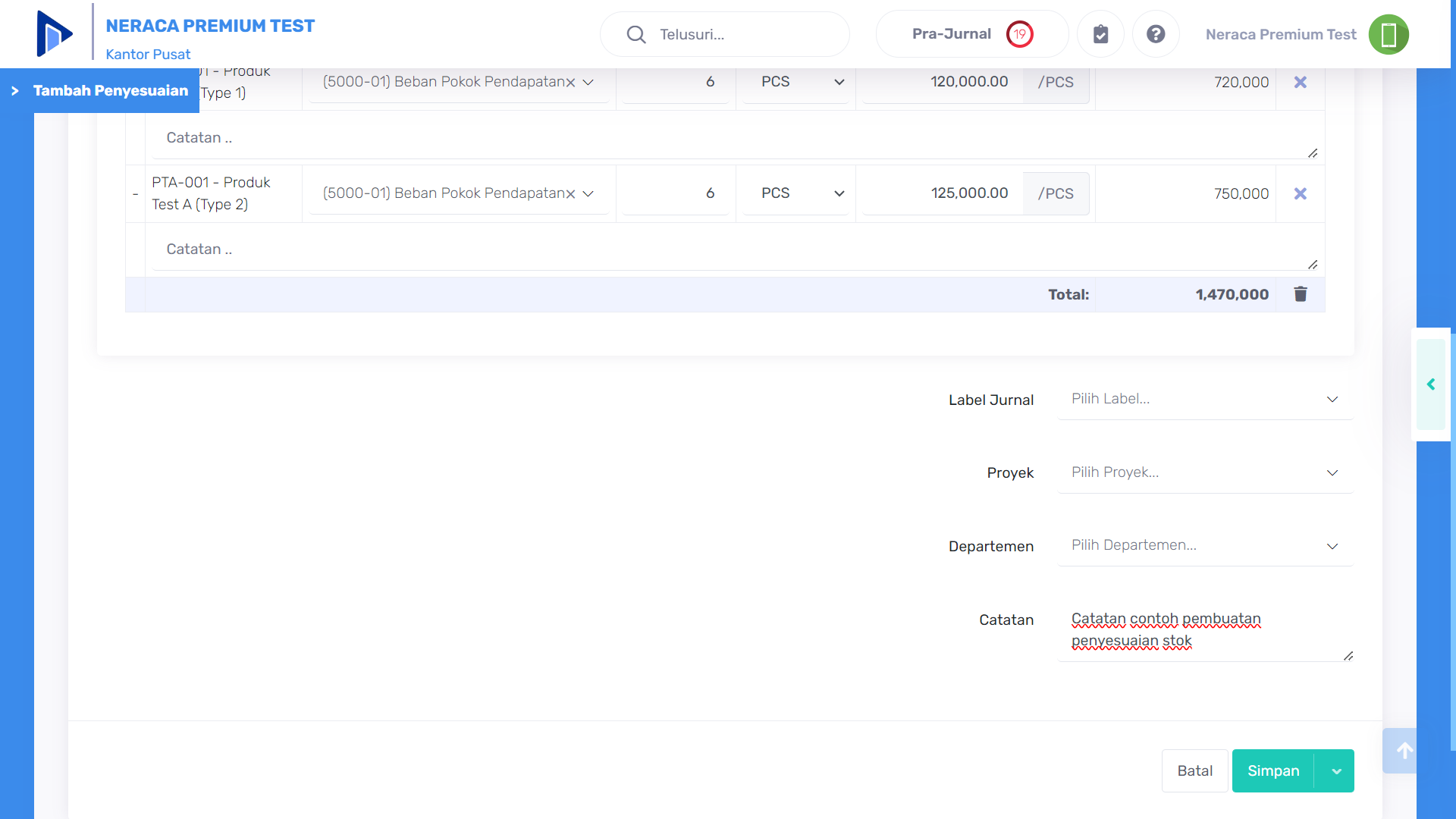Open the Simpan split-button arrow
Viewport: 1456px width, 819px height.
[x=1336, y=771]
